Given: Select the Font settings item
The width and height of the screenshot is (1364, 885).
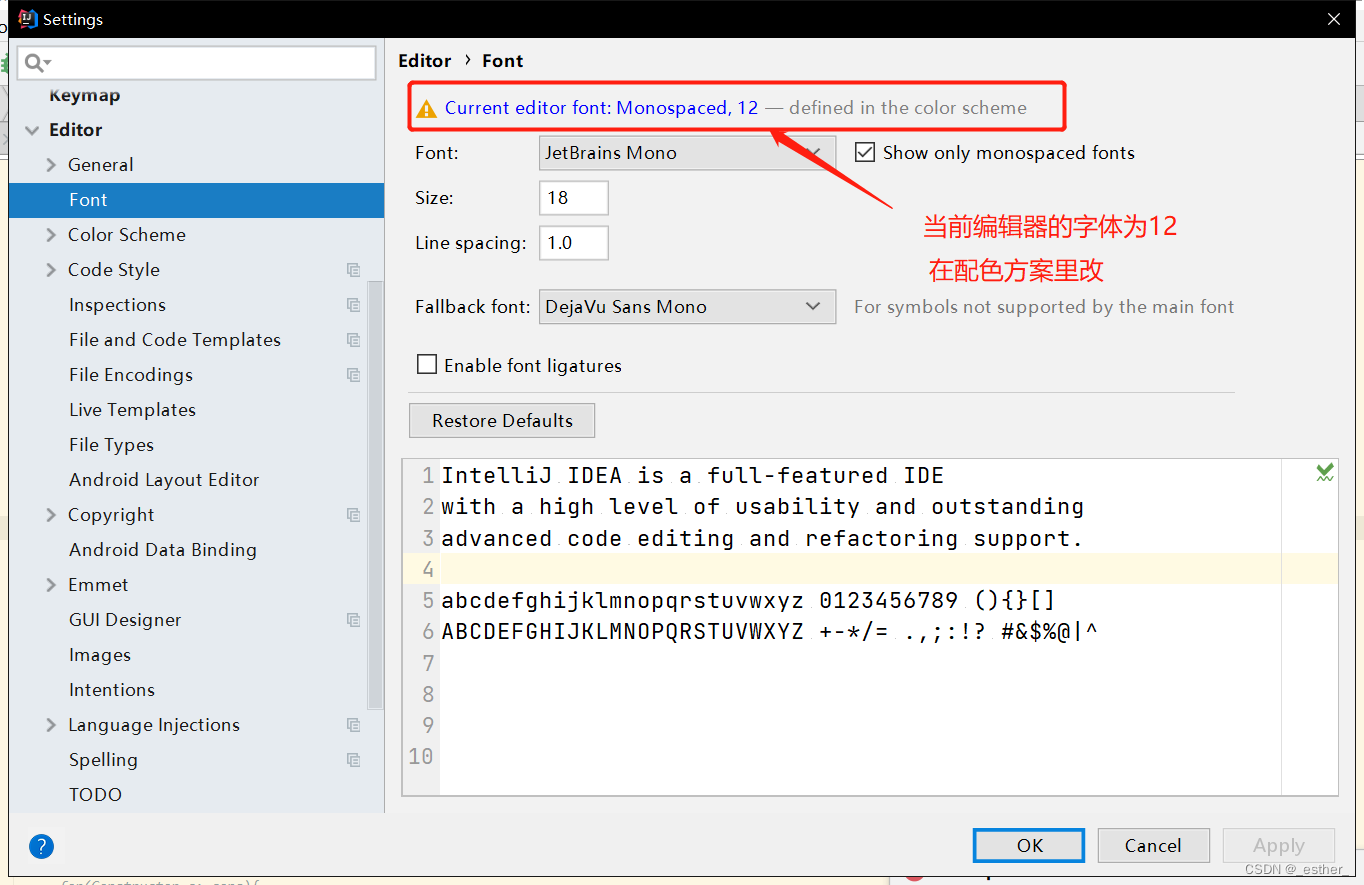Looking at the screenshot, I should click(196, 200).
